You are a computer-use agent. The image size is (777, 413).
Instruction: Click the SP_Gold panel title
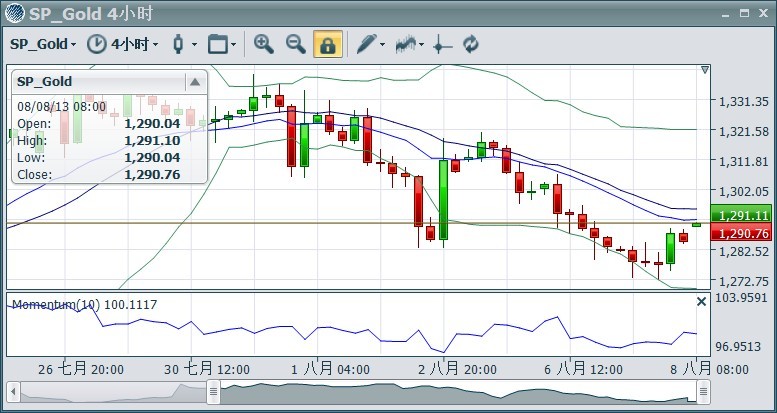(x=45, y=82)
